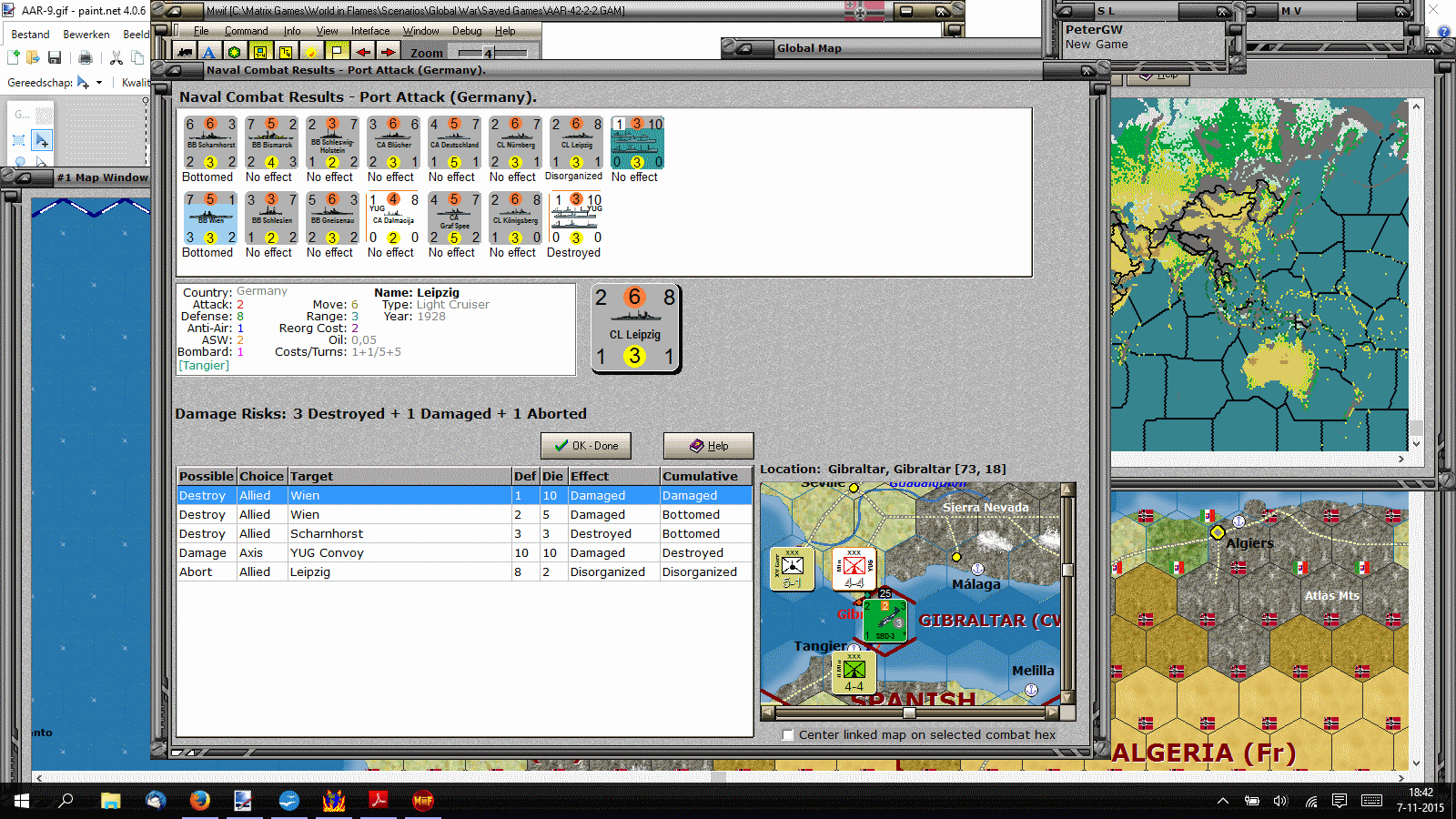Click the Target column header
The height and width of the screenshot is (819, 1456).
pos(399,476)
